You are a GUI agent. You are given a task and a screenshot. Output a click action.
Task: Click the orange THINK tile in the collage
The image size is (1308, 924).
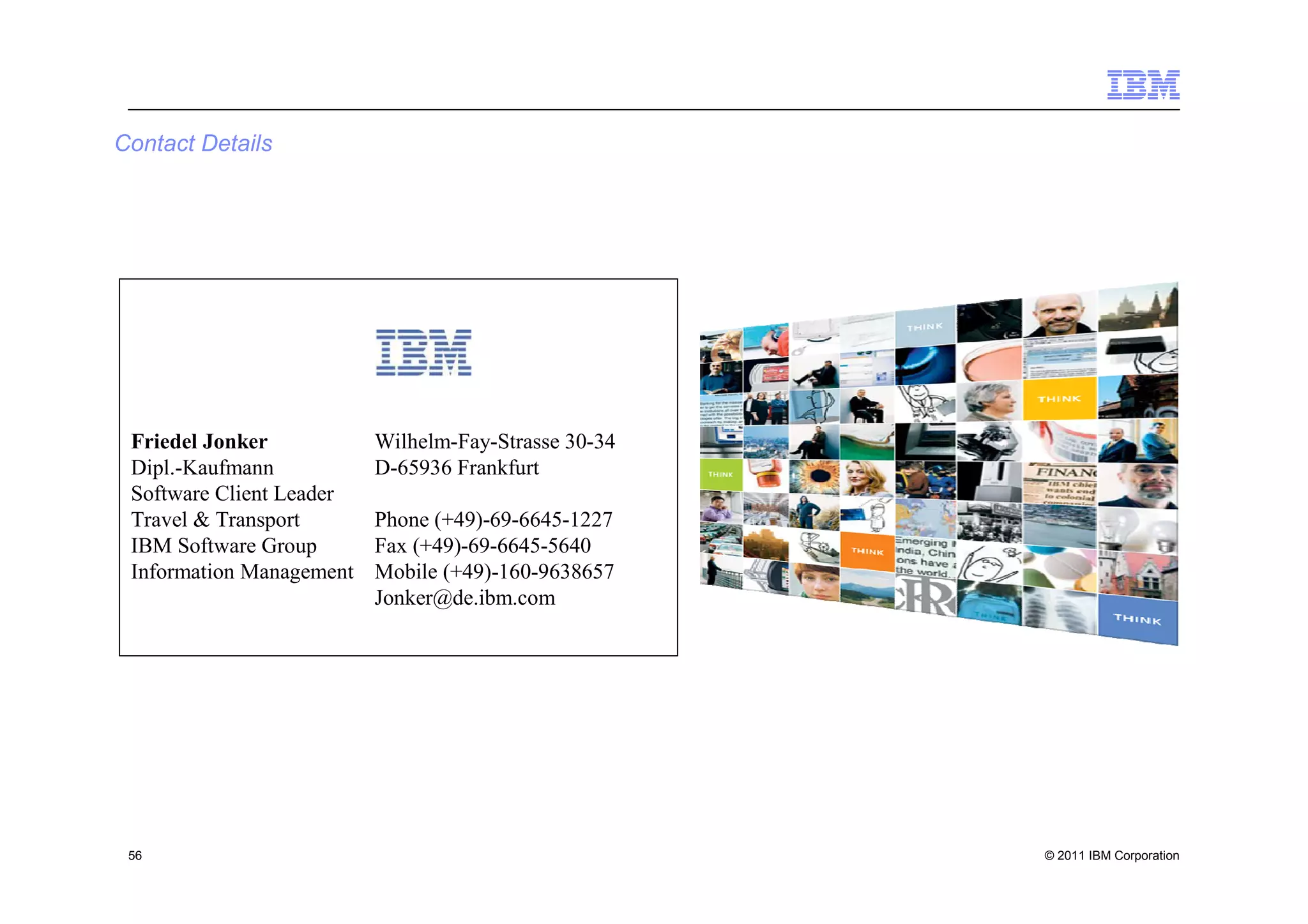coord(867,550)
